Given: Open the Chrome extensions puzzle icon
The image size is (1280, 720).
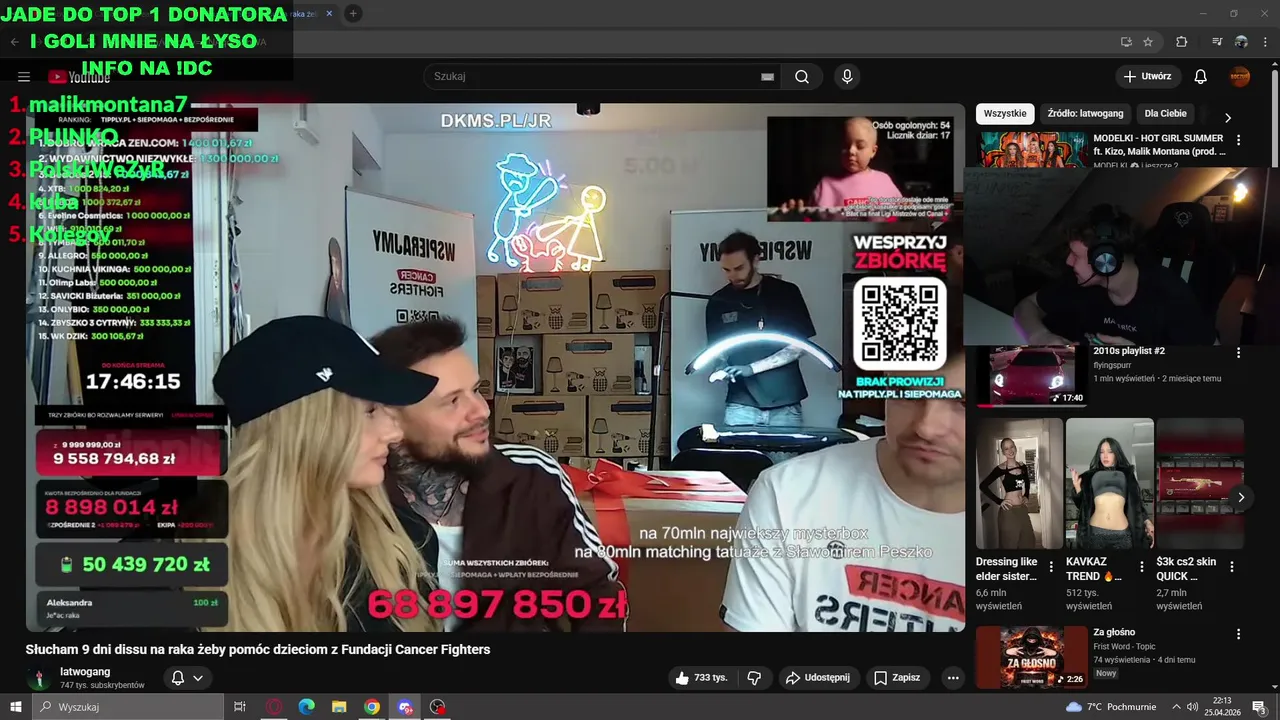Looking at the screenshot, I should pos(1182,42).
